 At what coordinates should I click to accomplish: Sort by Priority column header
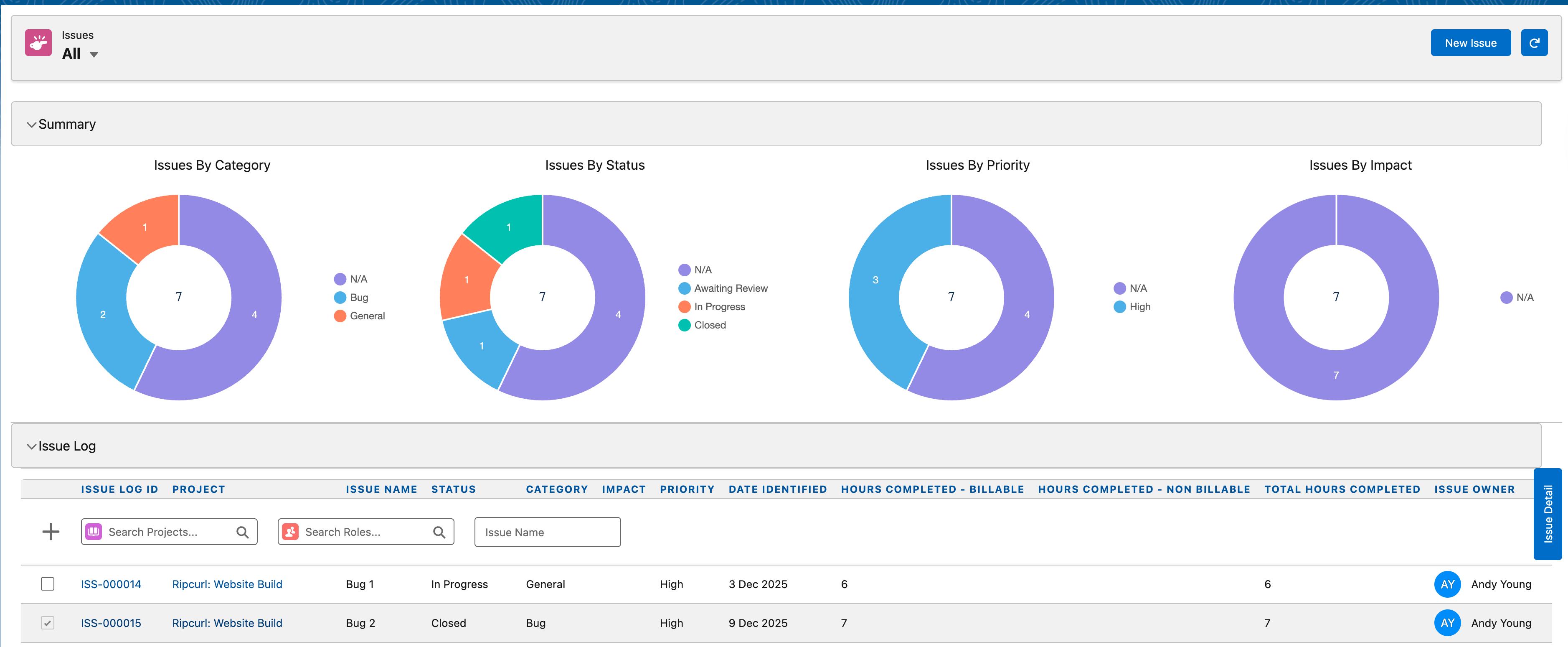(x=687, y=489)
